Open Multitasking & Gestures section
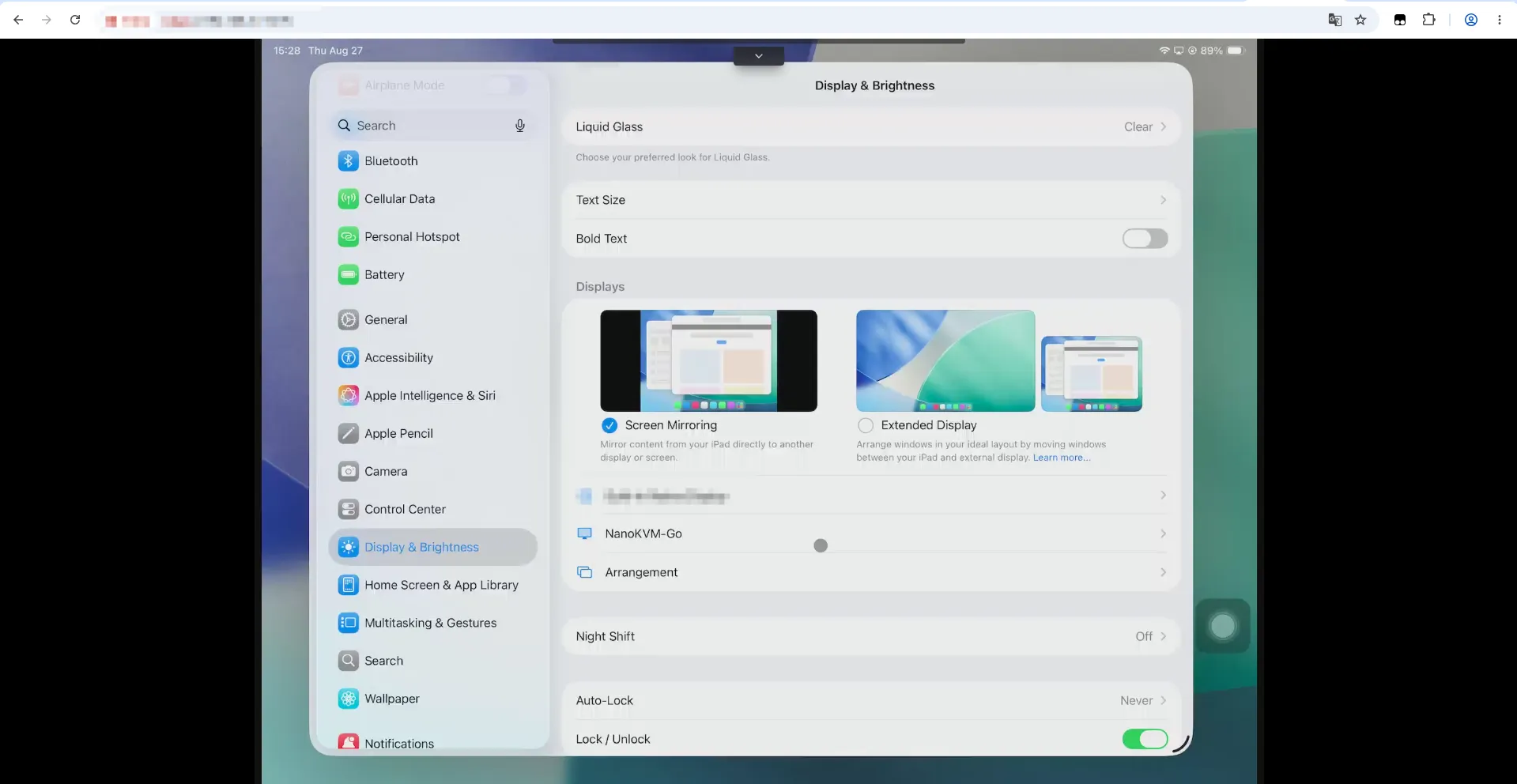1517x784 pixels. tap(433, 624)
